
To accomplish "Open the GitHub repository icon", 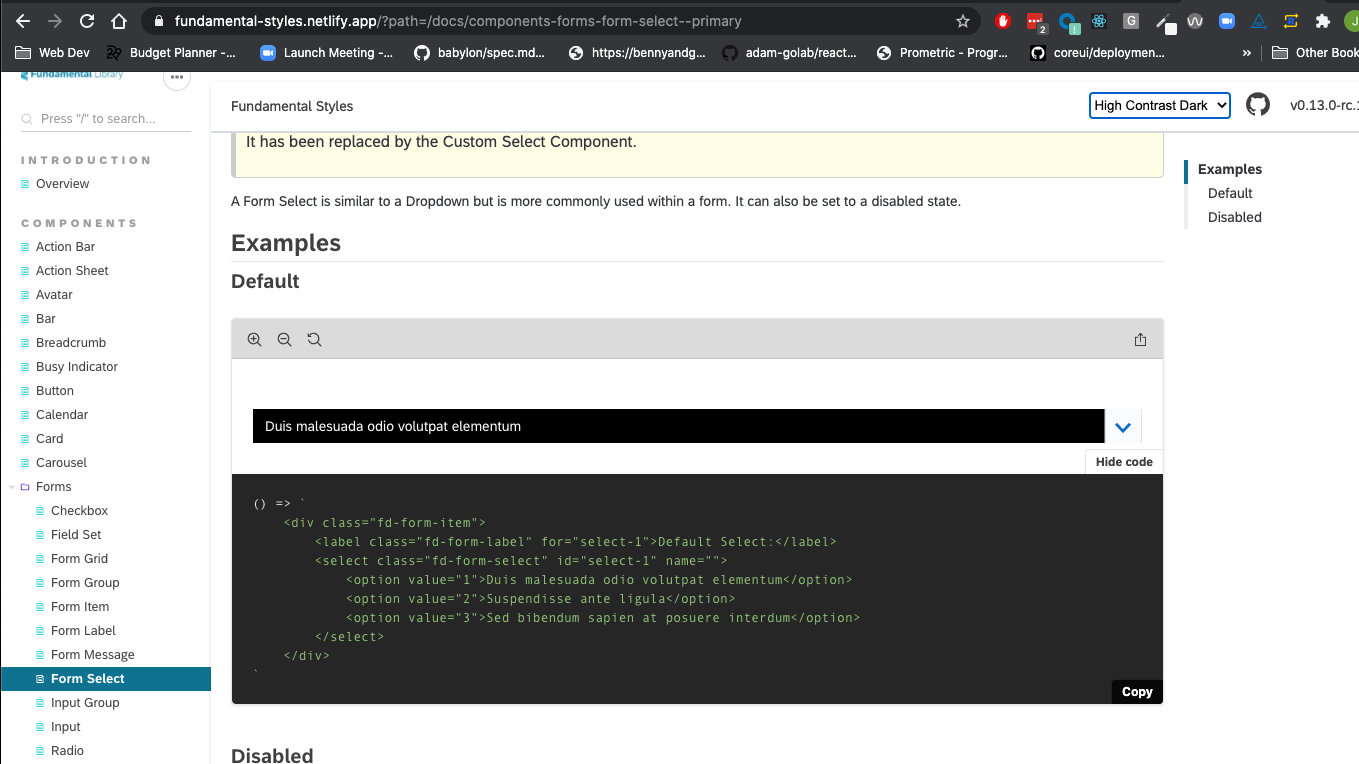I will pyautogui.click(x=1258, y=105).
